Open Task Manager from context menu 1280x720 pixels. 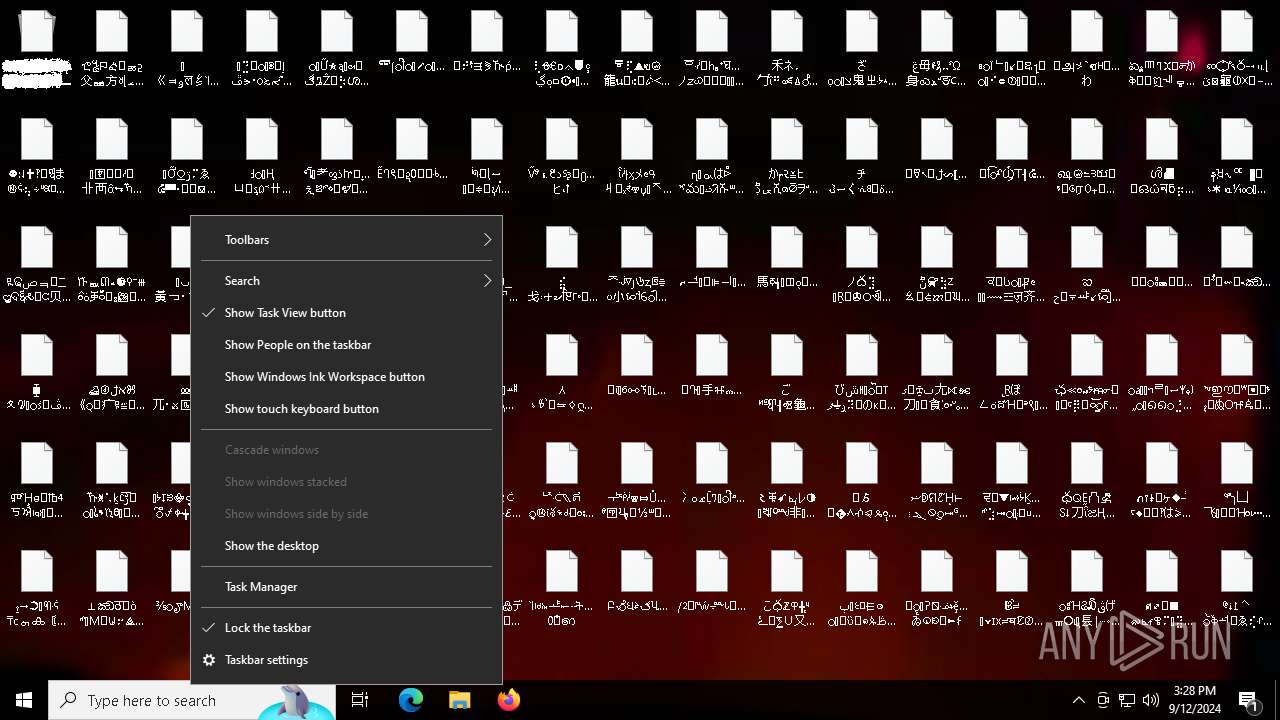pyautogui.click(x=346, y=587)
